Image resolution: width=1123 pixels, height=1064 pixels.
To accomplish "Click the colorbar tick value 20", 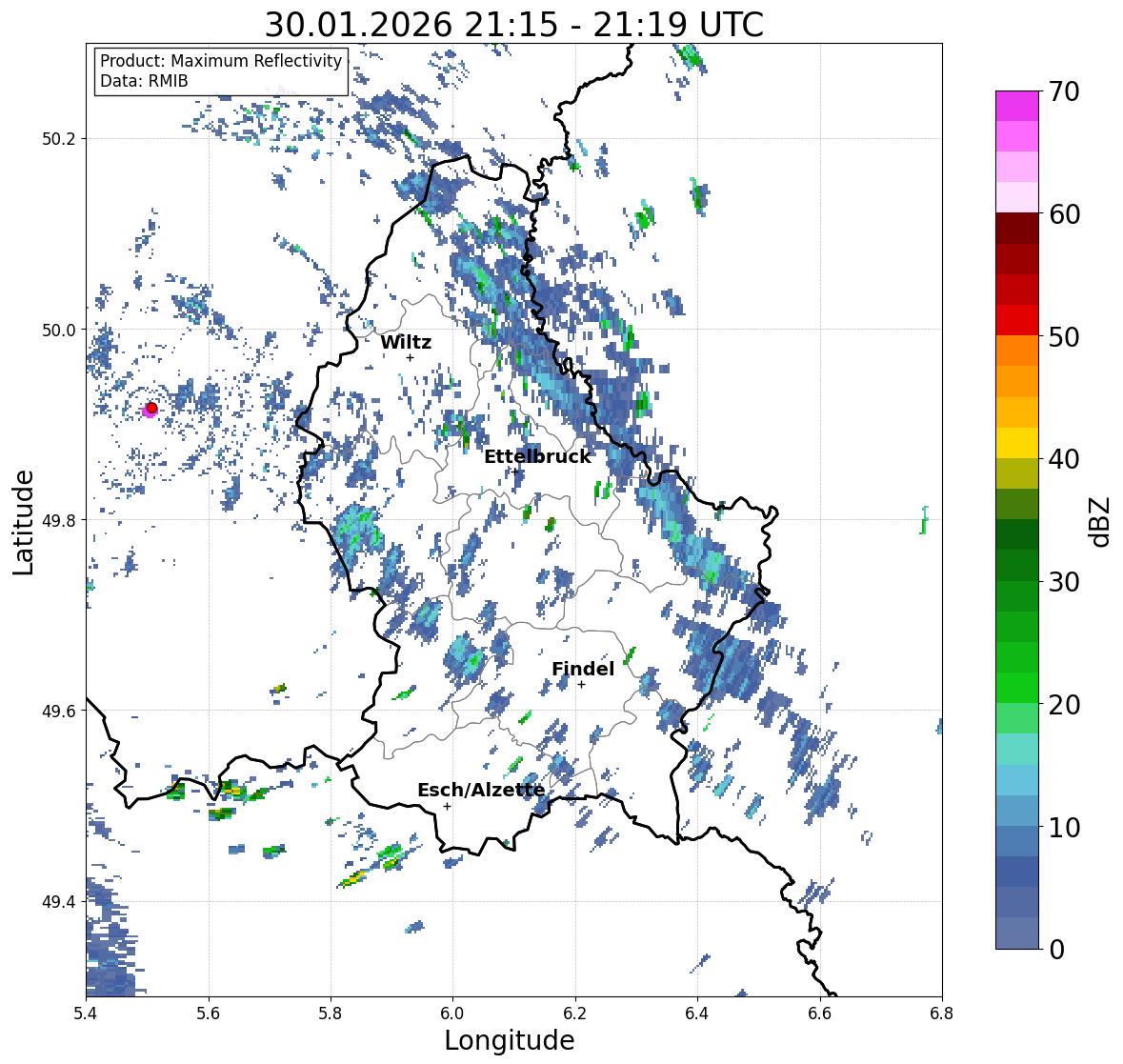I will tap(1064, 705).
